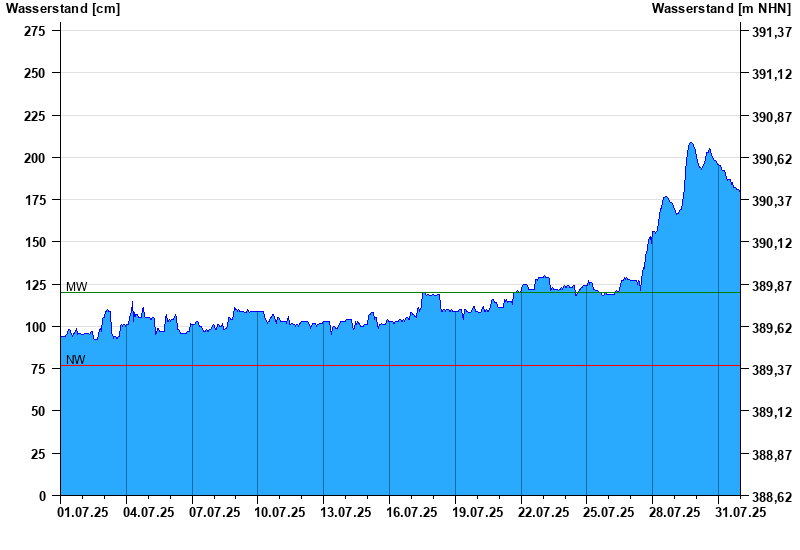Screen dimensions: 800x550
Task: Select the 10.07.25 date label
Action: click(x=280, y=512)
